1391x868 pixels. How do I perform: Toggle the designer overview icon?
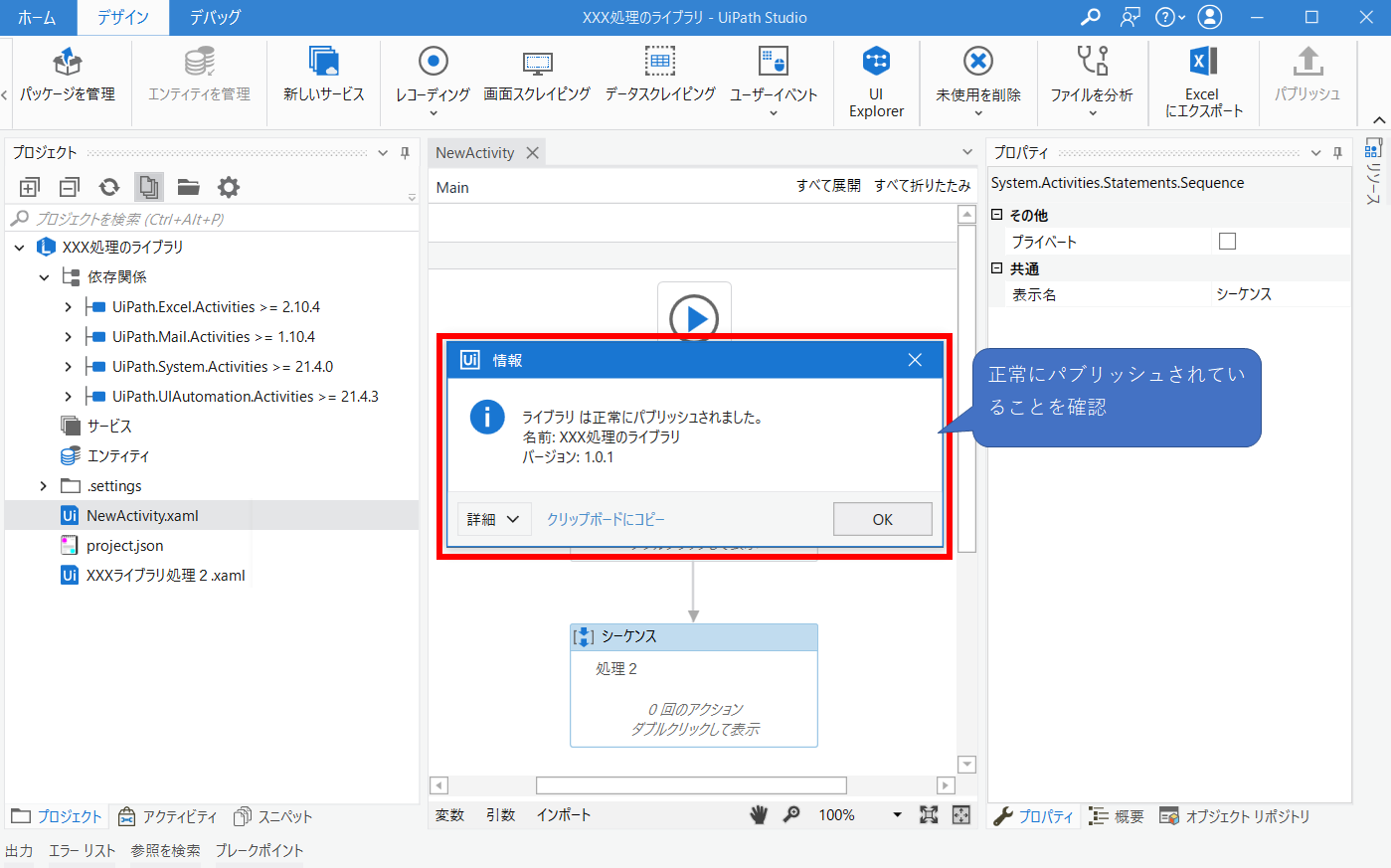click(960, 814)
